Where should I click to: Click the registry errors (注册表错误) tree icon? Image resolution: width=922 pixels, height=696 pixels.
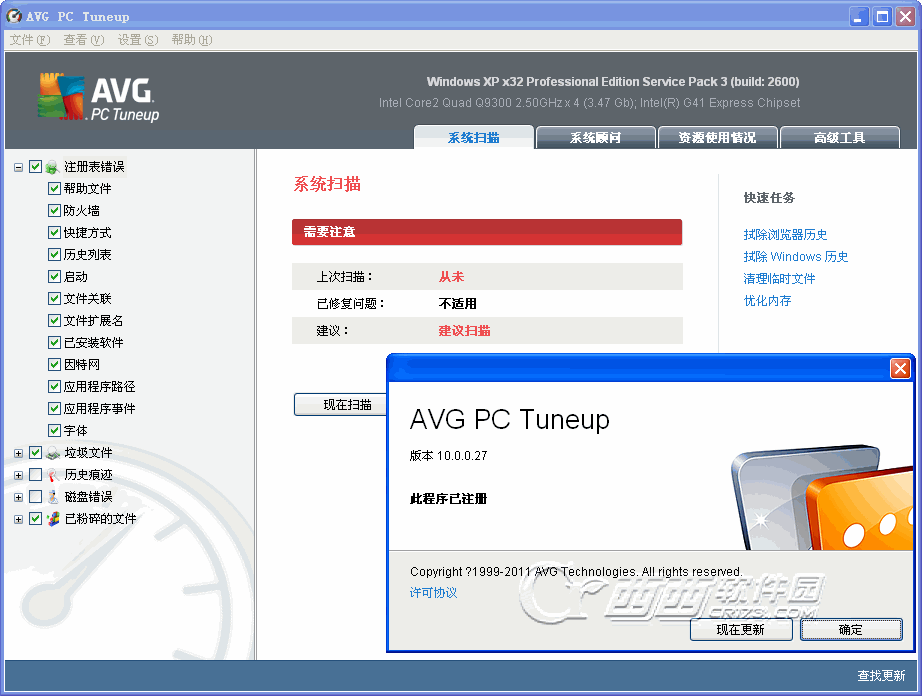pos(52,167)
